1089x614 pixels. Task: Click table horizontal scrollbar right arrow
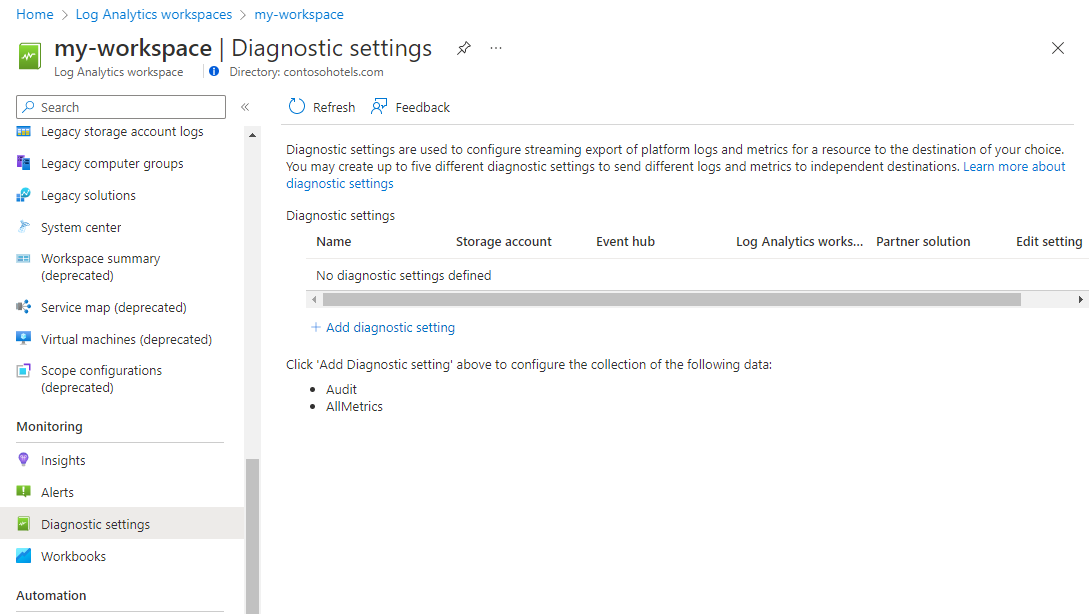click(1081, 299)
